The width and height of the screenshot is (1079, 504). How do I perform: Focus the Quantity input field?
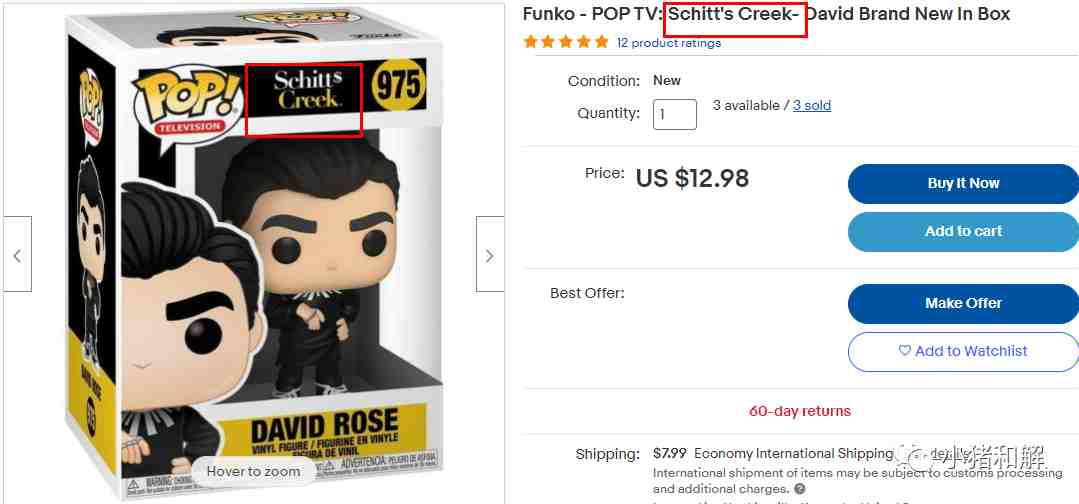coord(675,113)
